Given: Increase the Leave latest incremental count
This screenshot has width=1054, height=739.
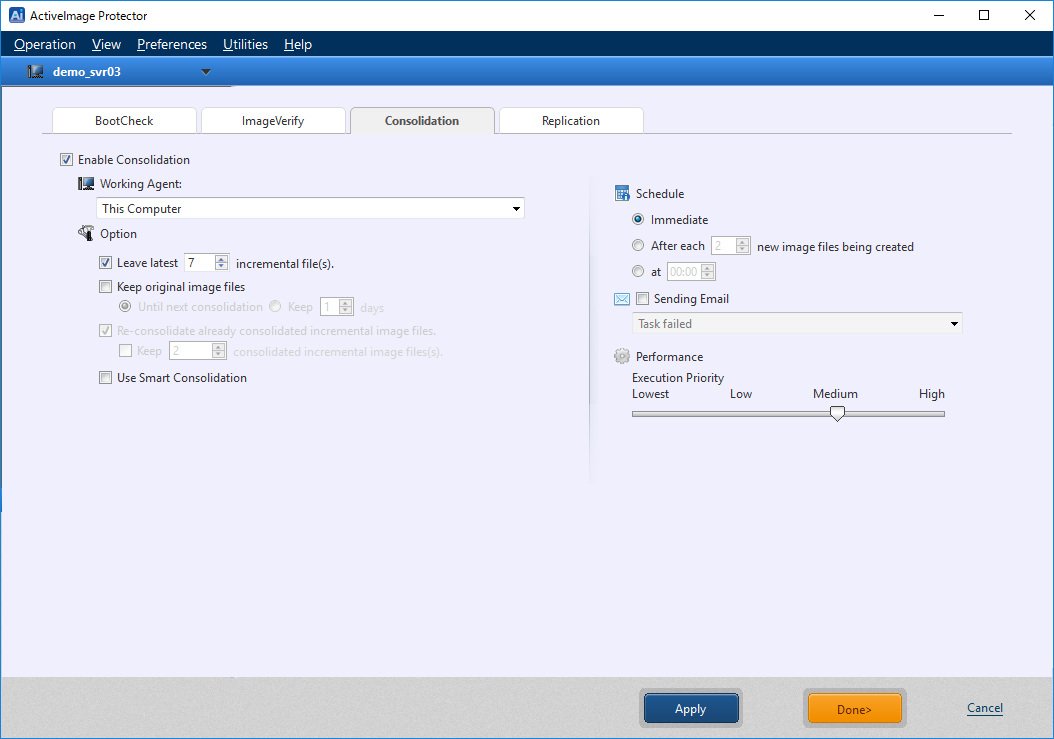Looking at the screenshot, I should (x=222, y=259).
